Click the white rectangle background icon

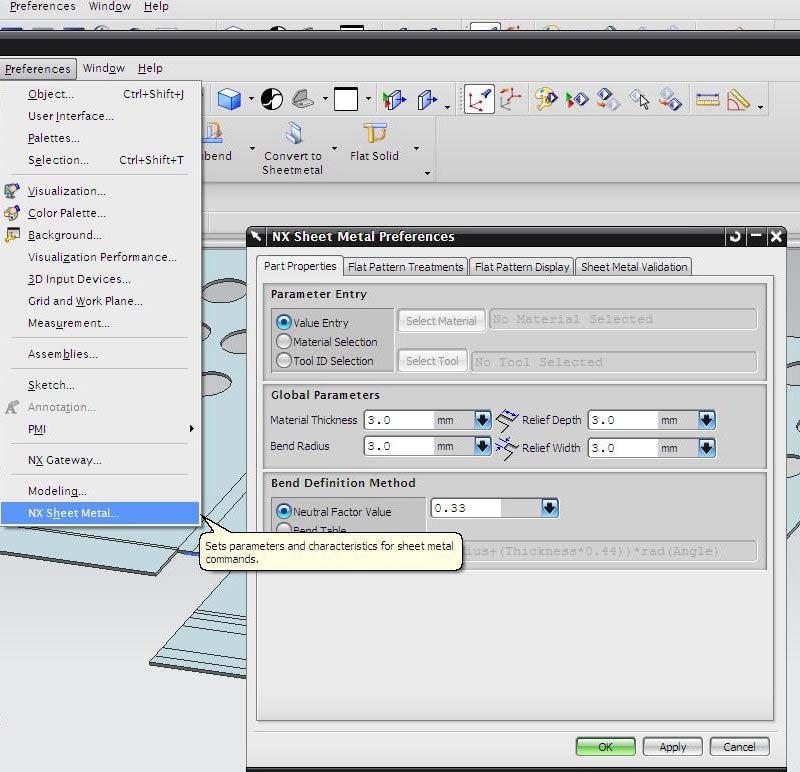click(x=345, y=98)
